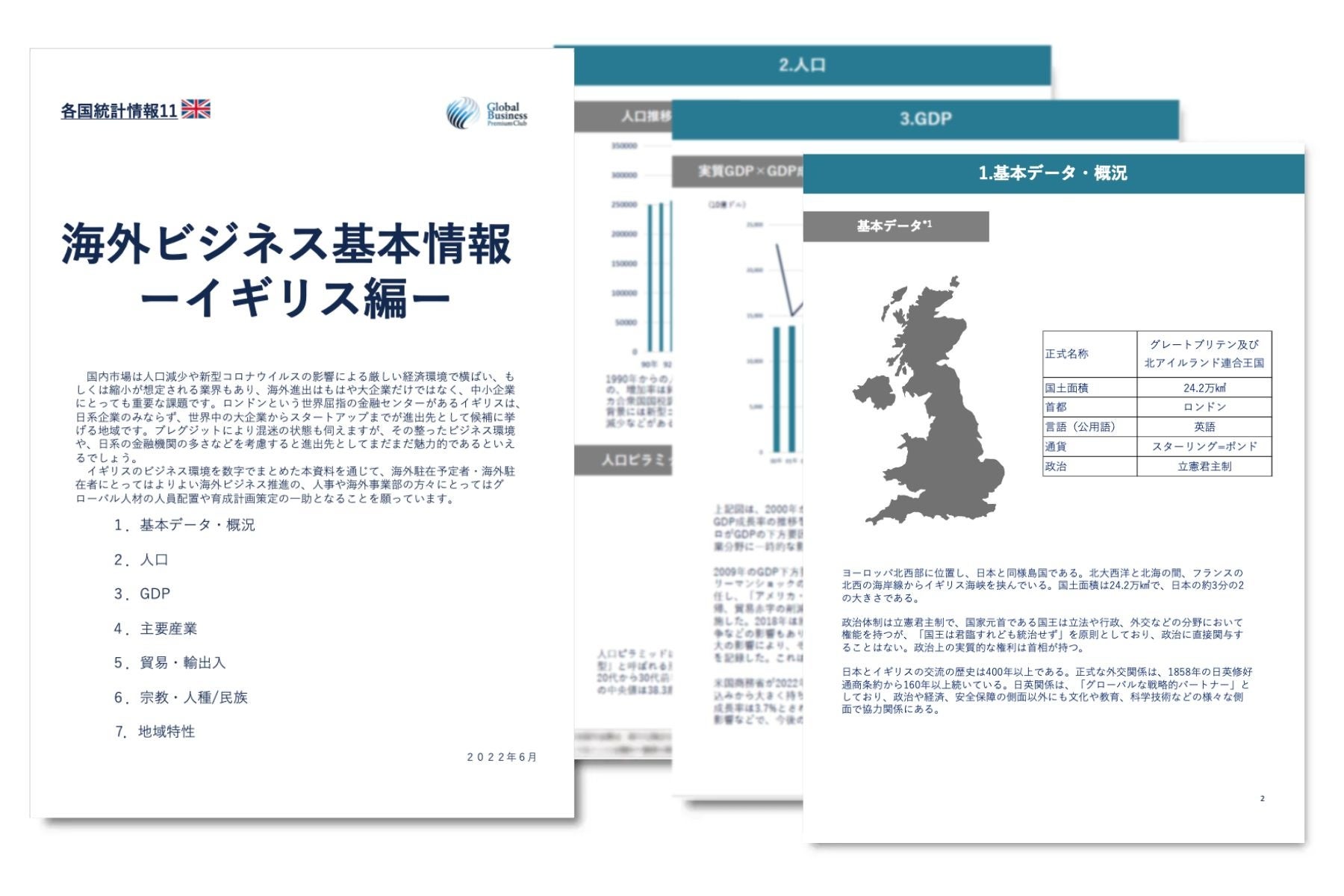Click the grey 人口ピラミッド section label
Viewport: 1344px width, 896px height.
623,460
